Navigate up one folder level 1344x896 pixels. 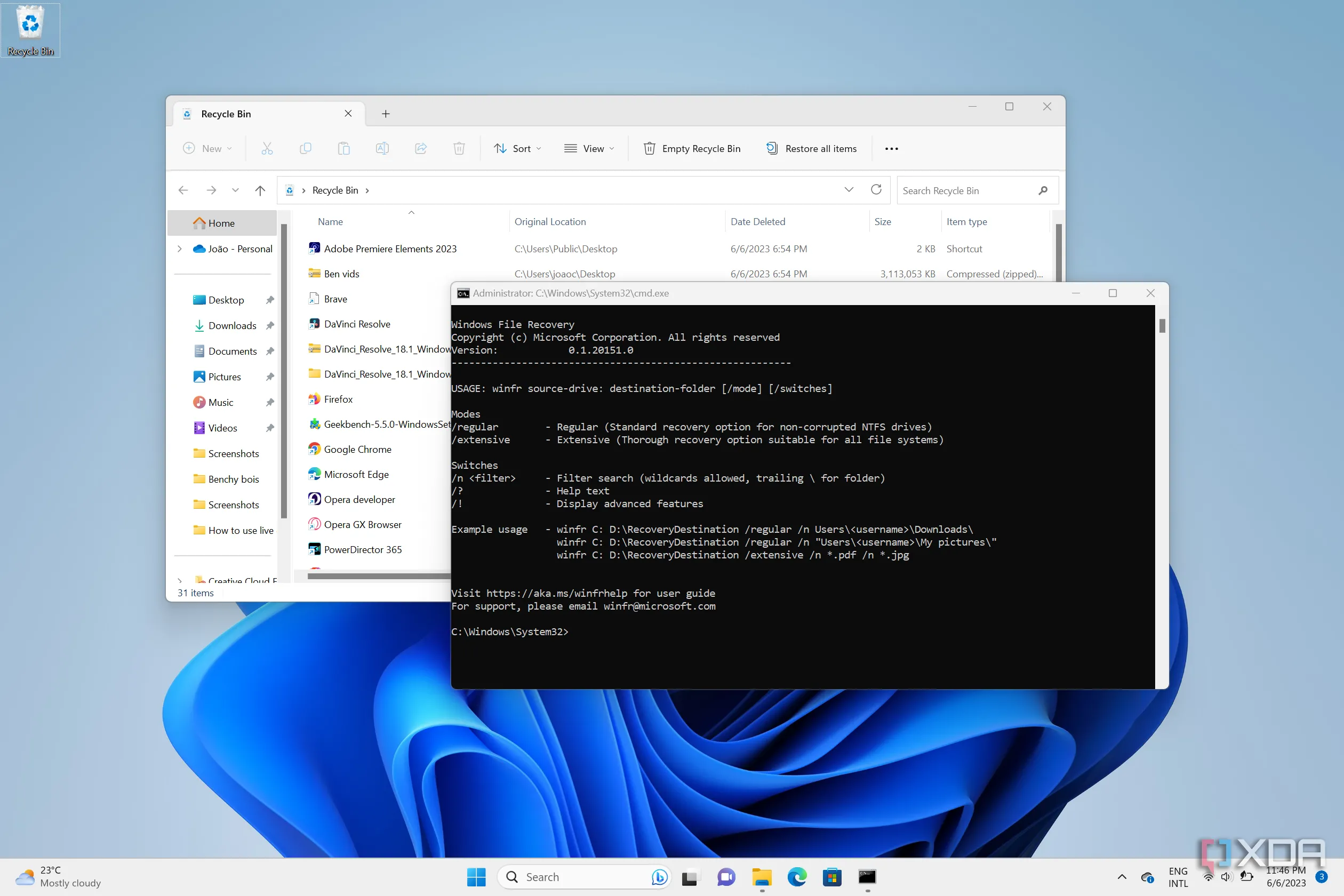click(x=260, y=190)
